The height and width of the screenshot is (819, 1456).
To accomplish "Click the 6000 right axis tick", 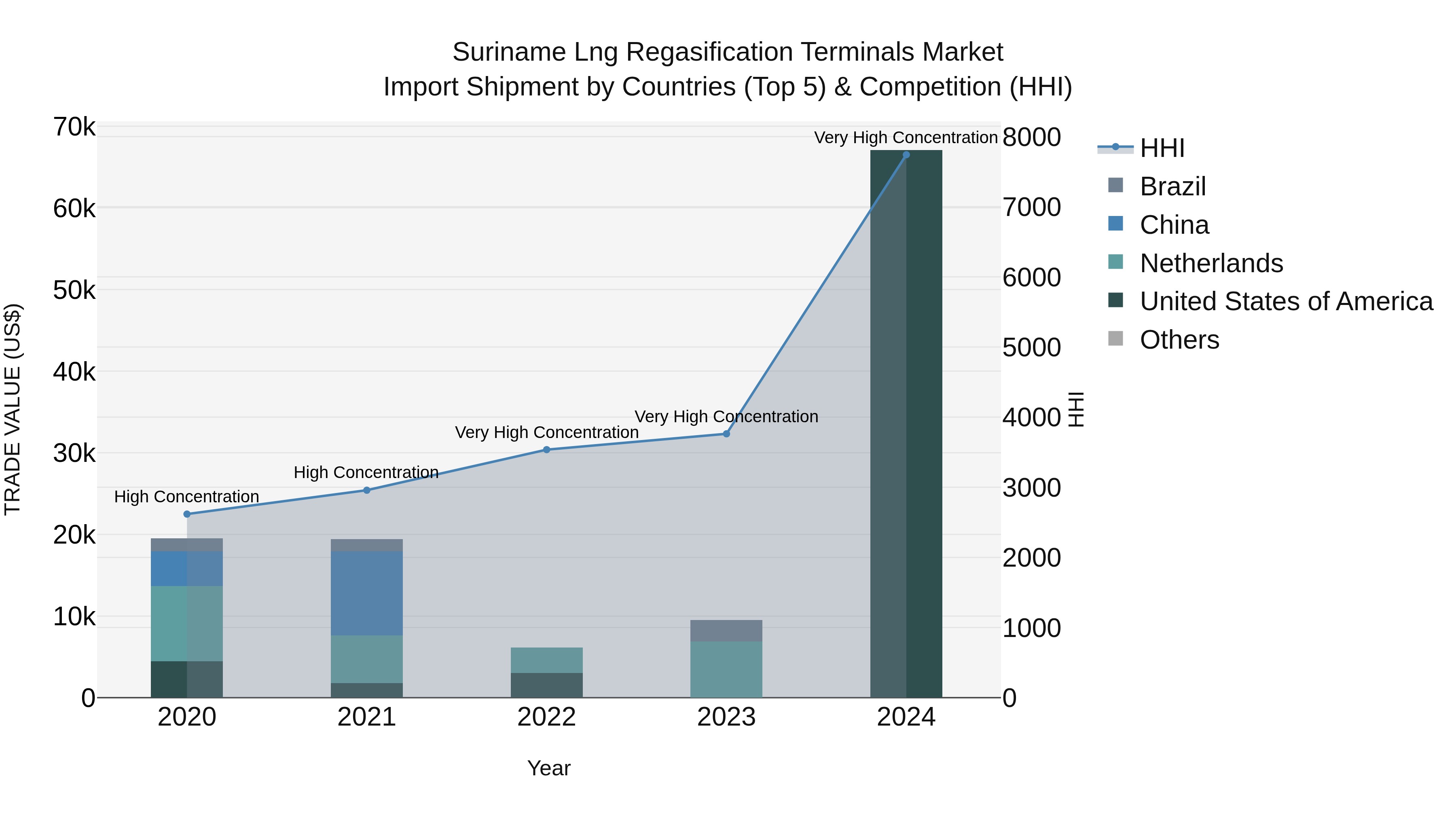I will coord(1032,277).
